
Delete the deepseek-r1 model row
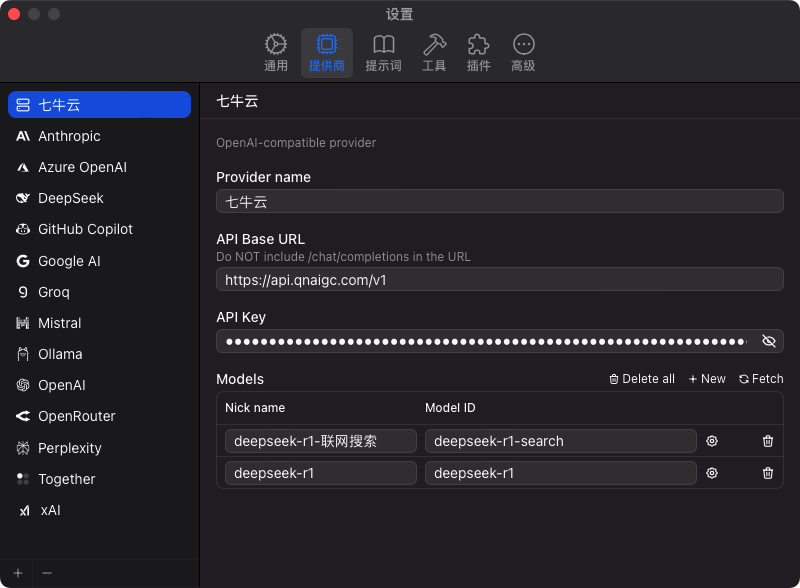coord(767,473)
